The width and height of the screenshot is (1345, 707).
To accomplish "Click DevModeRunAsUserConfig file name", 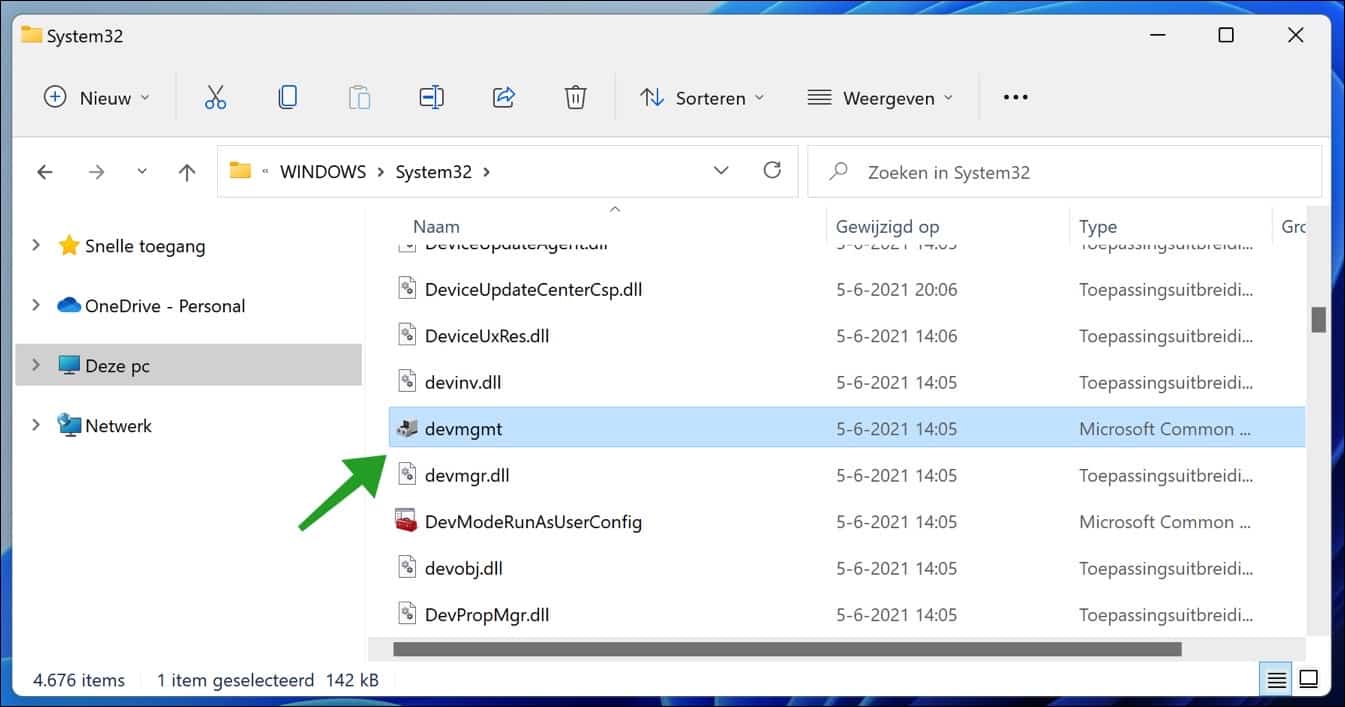I will [533, 522].
